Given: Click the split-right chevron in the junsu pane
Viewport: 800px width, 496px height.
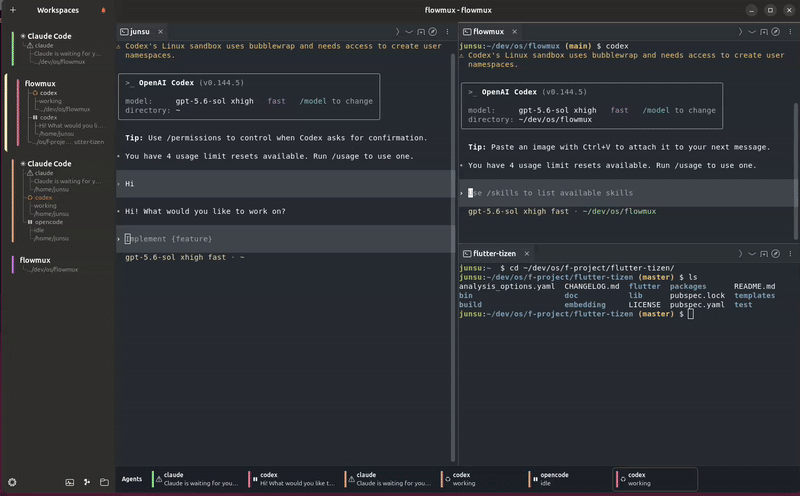Looking at the screenshot, I should pyautogui.click(x=397, y=32).
